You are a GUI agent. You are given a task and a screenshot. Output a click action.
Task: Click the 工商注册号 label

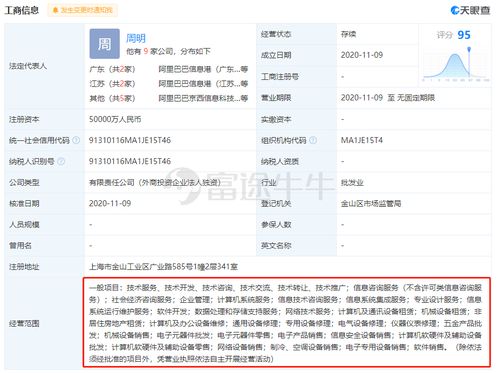pyautogui.click(x=280, y=77)
